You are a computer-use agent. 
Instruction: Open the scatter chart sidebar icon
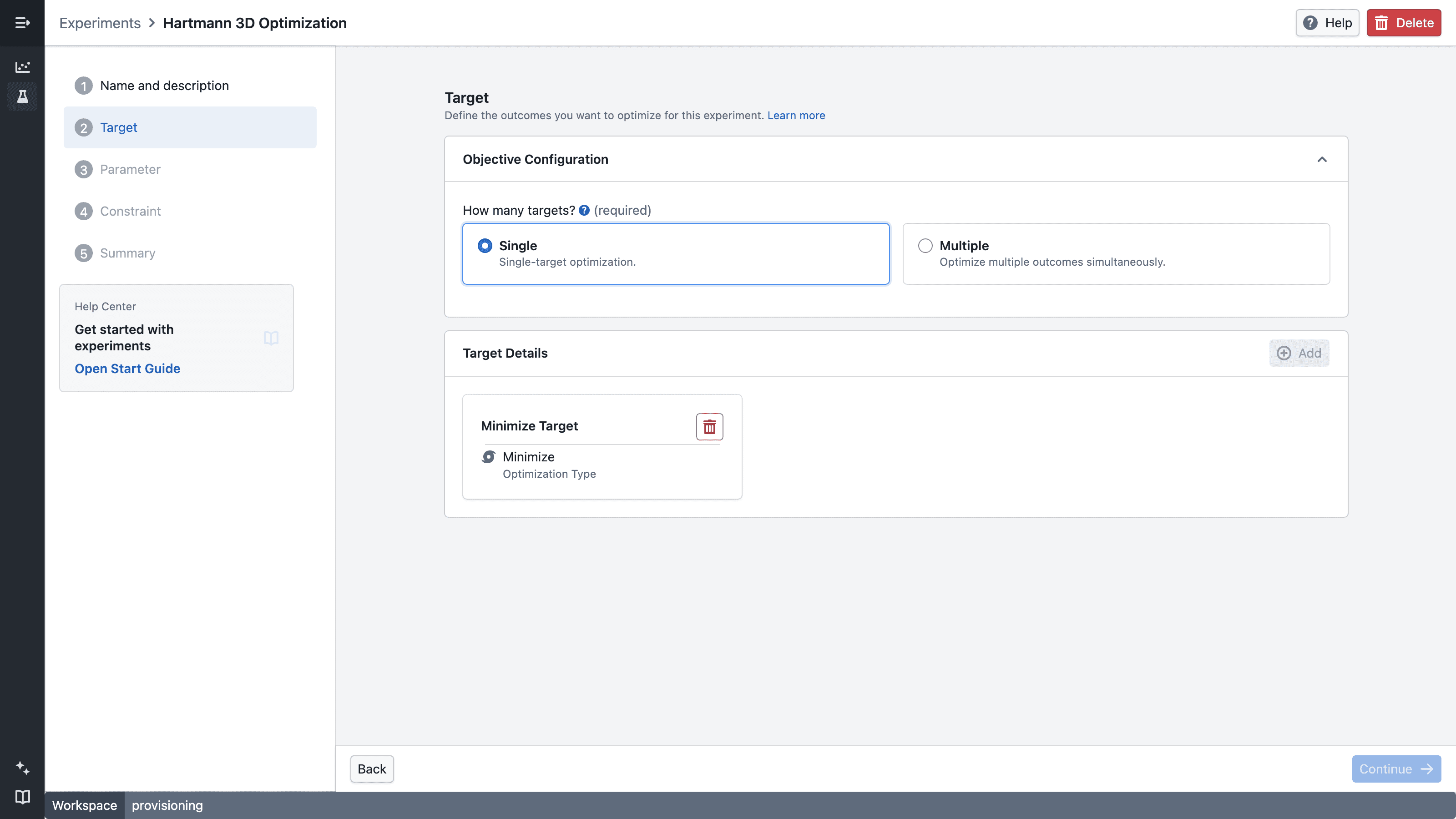[x=22, y=67]
